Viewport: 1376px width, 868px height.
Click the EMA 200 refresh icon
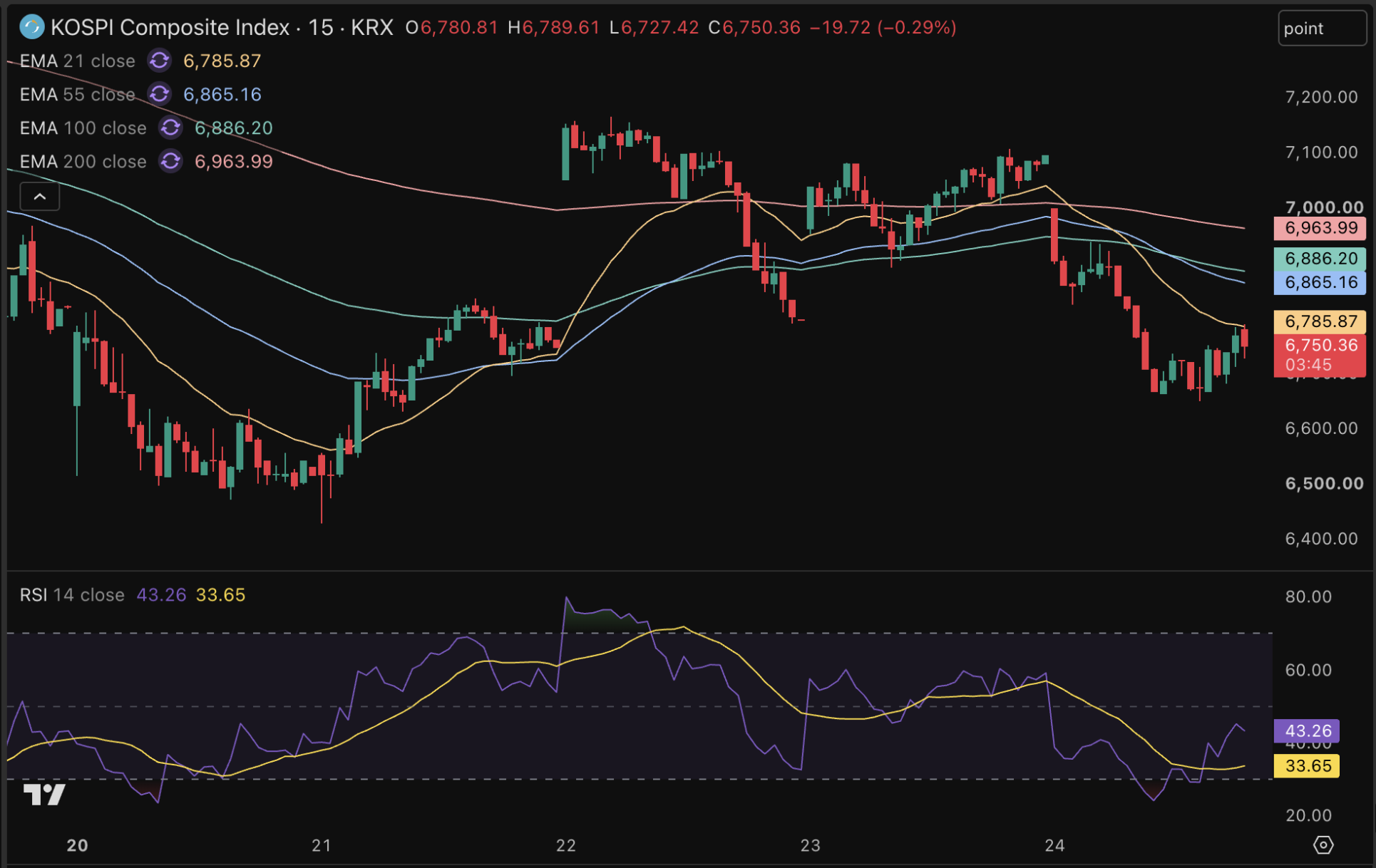click(x=170, y=161)
